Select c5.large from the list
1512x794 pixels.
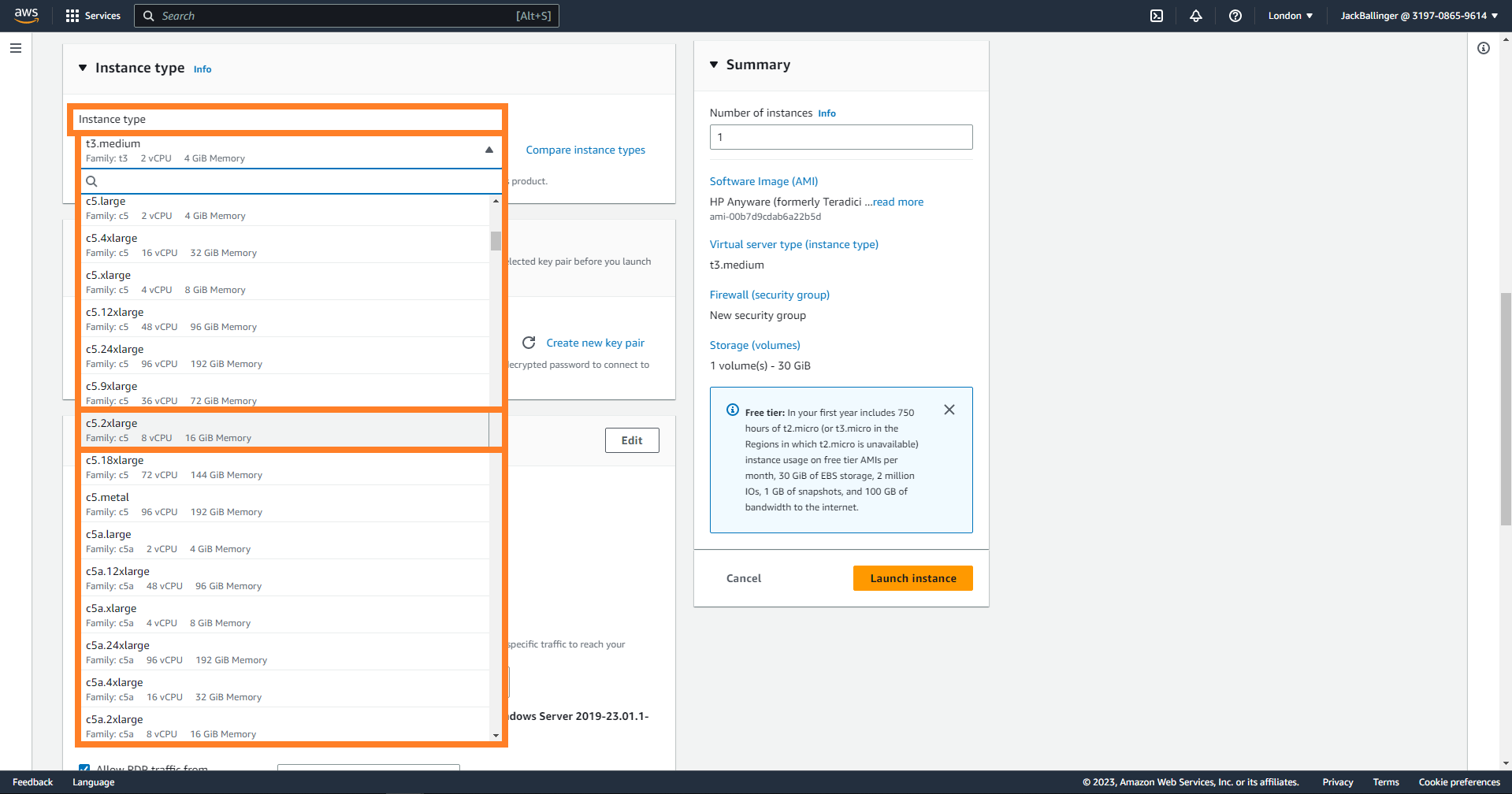(285, 208)
